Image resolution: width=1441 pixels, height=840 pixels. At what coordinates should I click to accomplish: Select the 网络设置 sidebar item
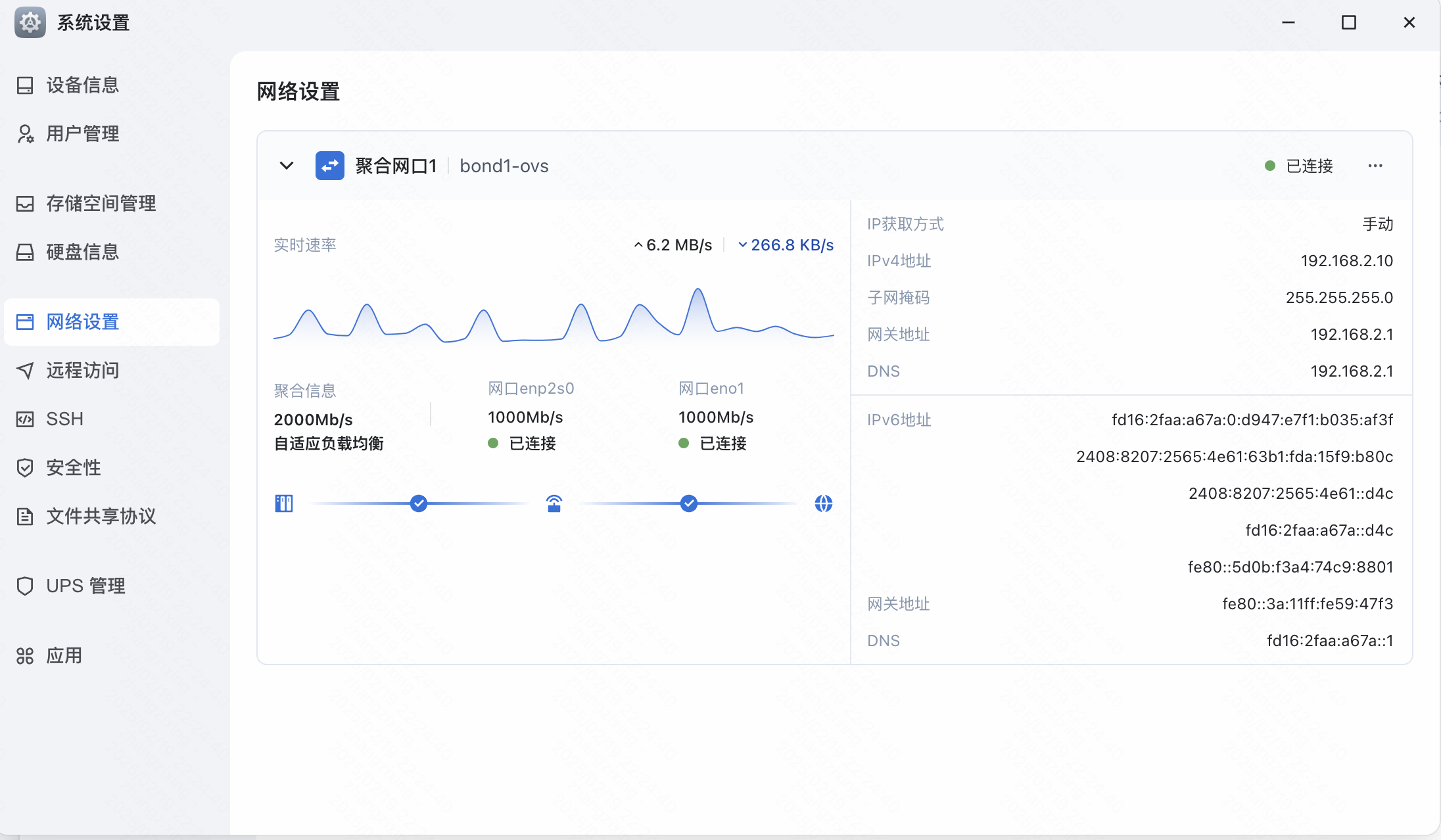[112, 322]
